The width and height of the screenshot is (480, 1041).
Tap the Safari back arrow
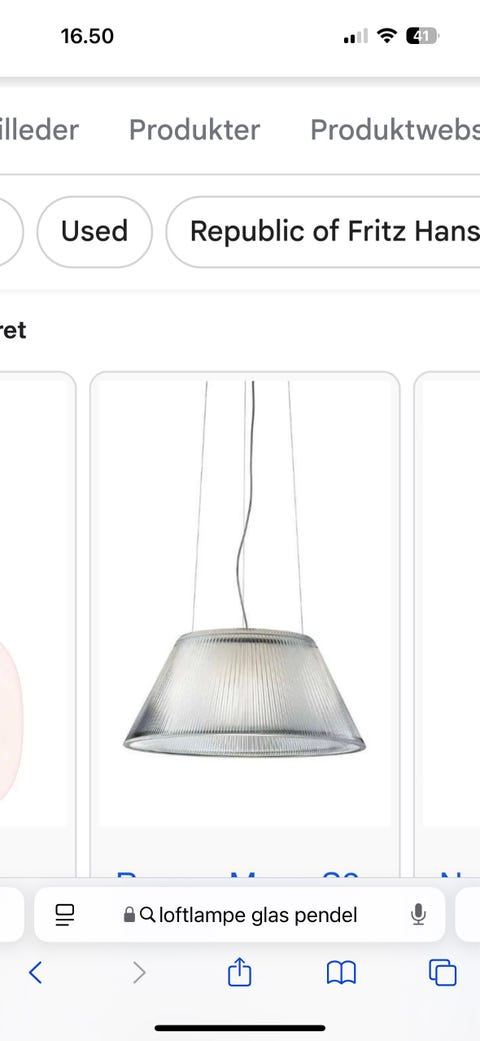pyautogui.click(x=36, y=973)
